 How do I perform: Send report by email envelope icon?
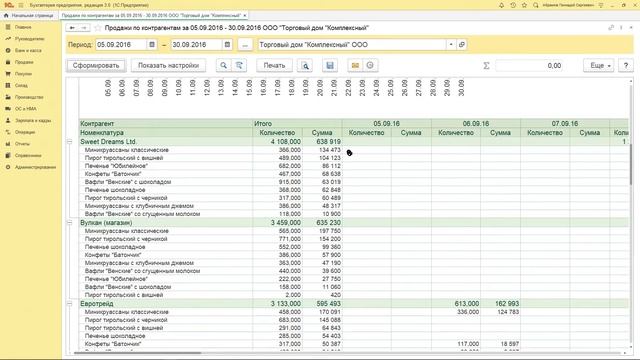click(x=355, y=65)
